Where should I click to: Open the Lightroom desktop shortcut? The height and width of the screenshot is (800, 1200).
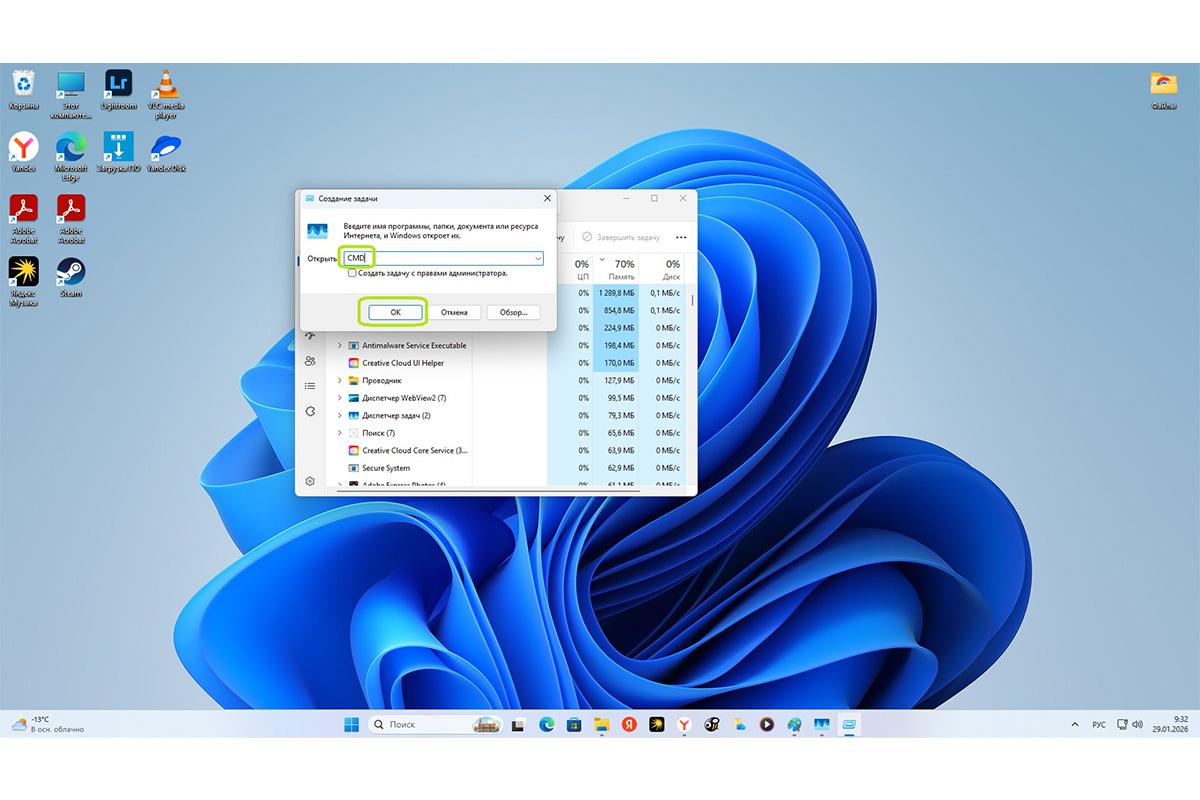pos(118,87)
